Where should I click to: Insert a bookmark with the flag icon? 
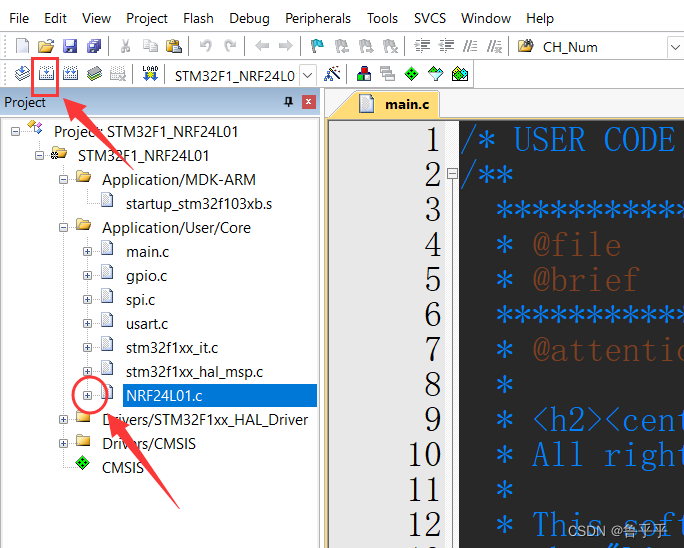317,46
